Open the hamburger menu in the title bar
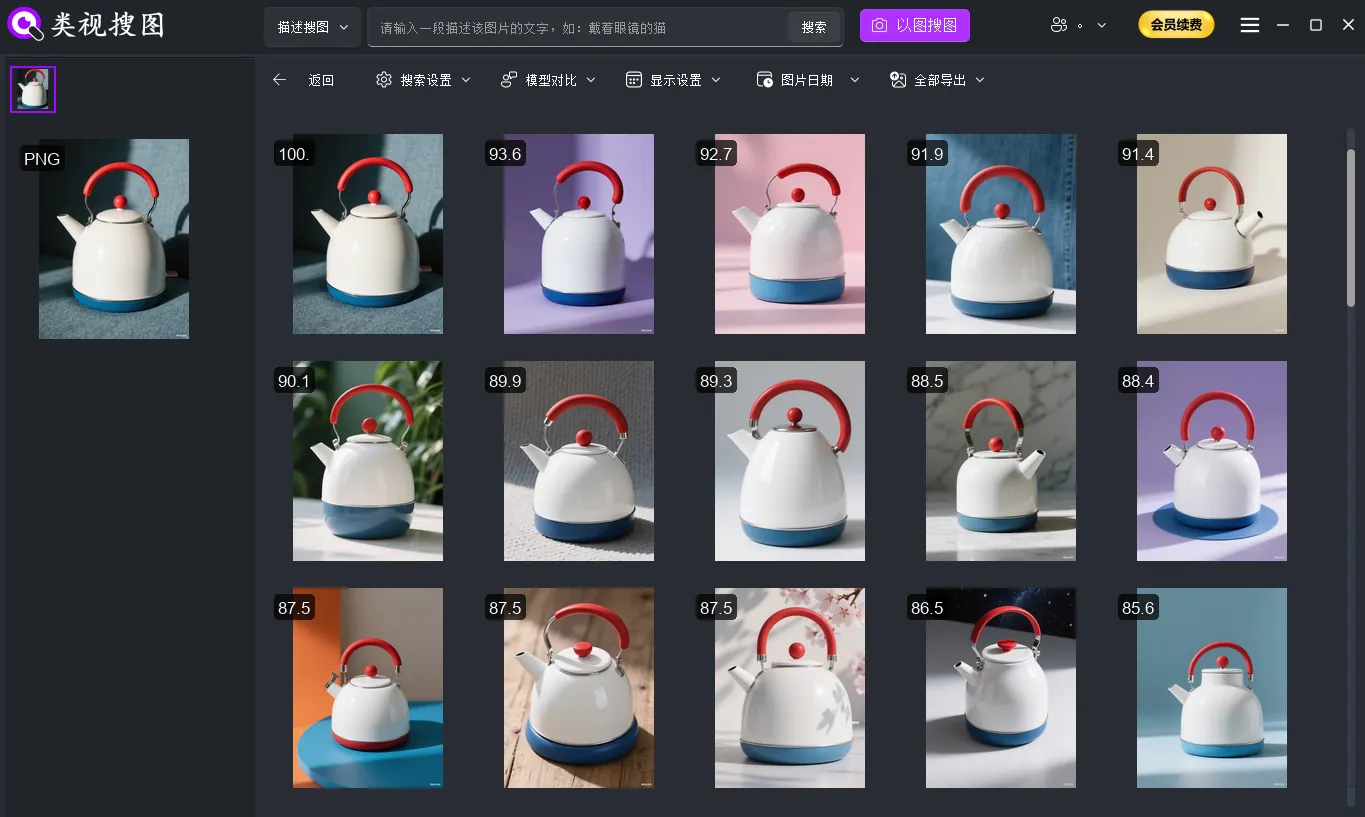This screenshot has height=817, width=1365. coord(1249,24)
